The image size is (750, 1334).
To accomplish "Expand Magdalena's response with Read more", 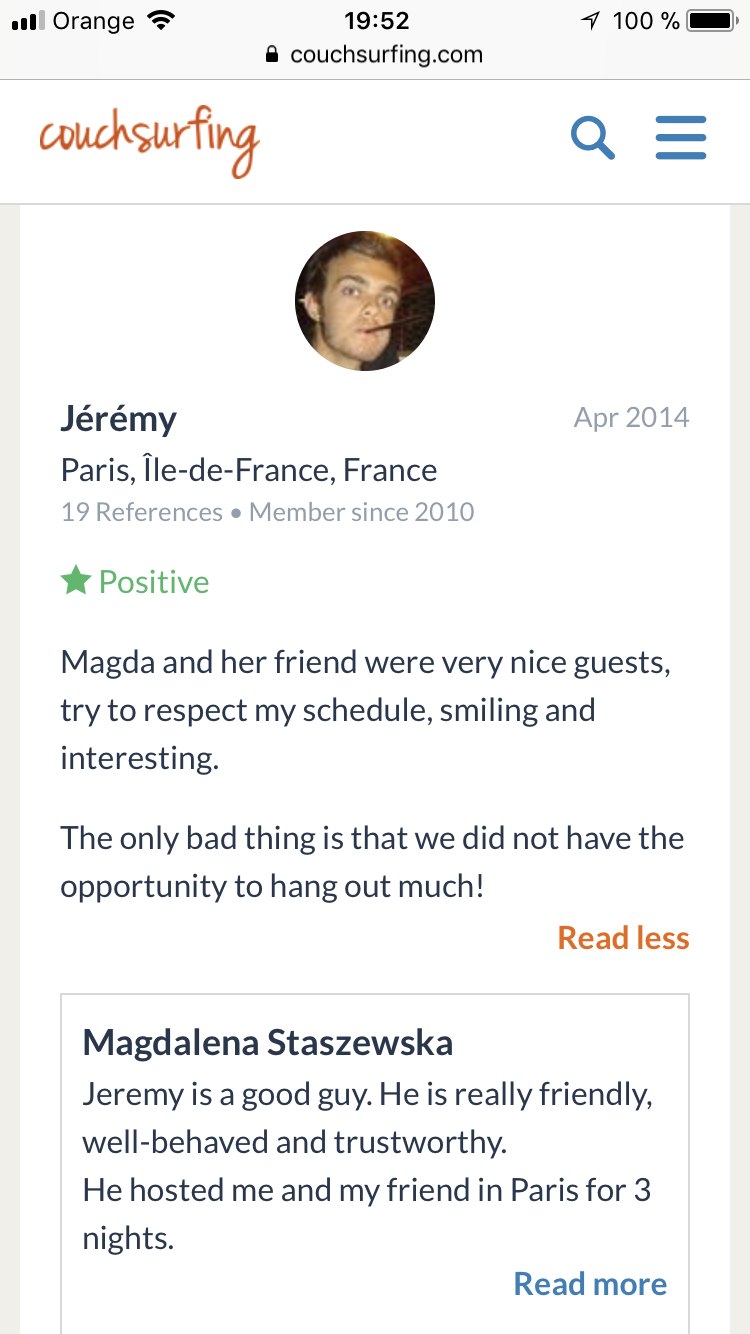I will click(590, 1284).
